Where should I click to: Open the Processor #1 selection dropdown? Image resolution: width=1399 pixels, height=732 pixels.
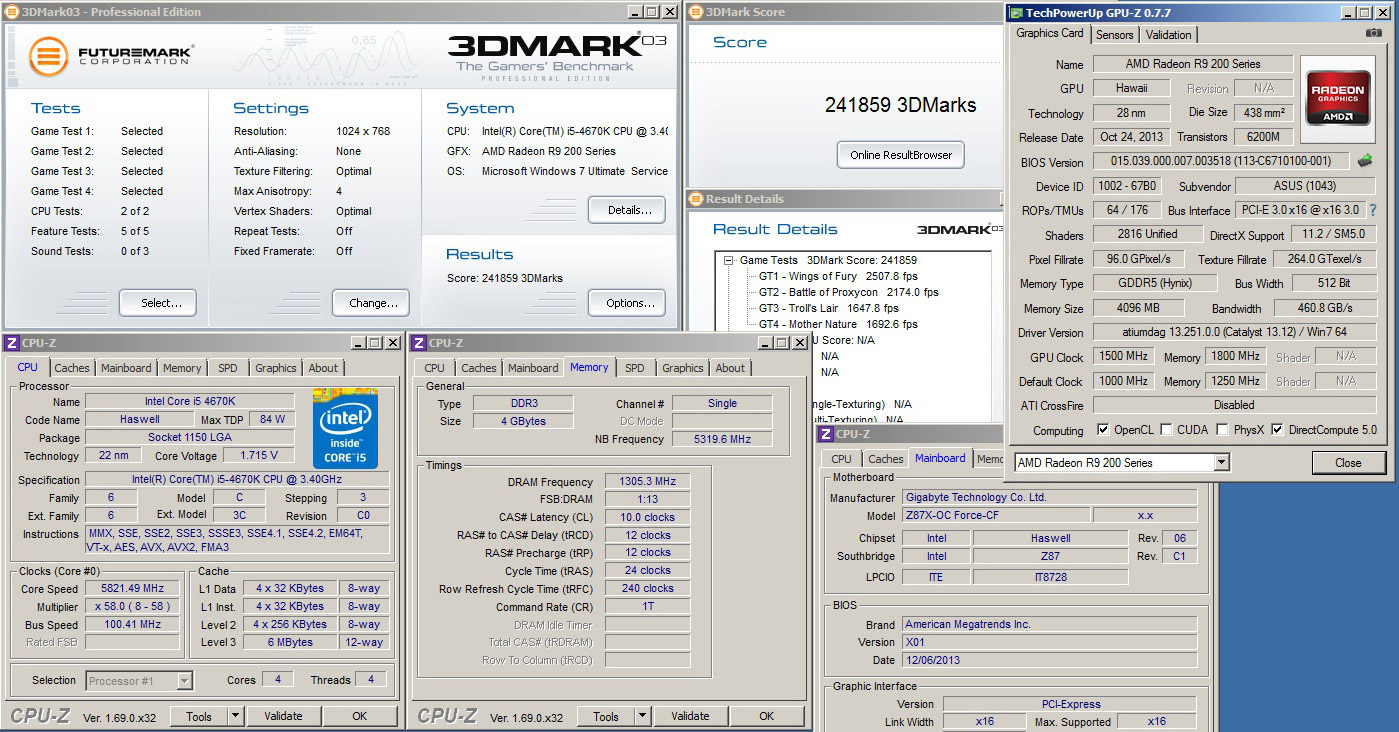click(x=184, y=681)
